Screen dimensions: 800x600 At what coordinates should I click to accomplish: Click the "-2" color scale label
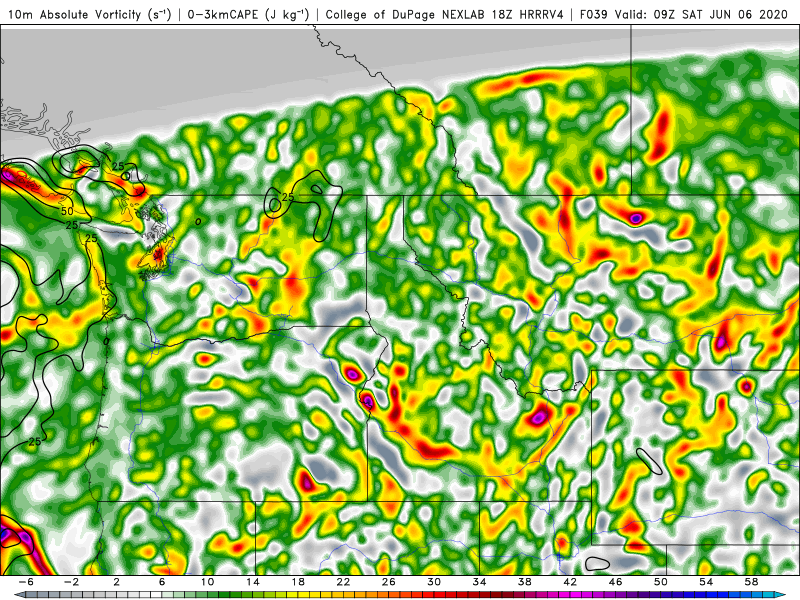[x=71, y=582]
